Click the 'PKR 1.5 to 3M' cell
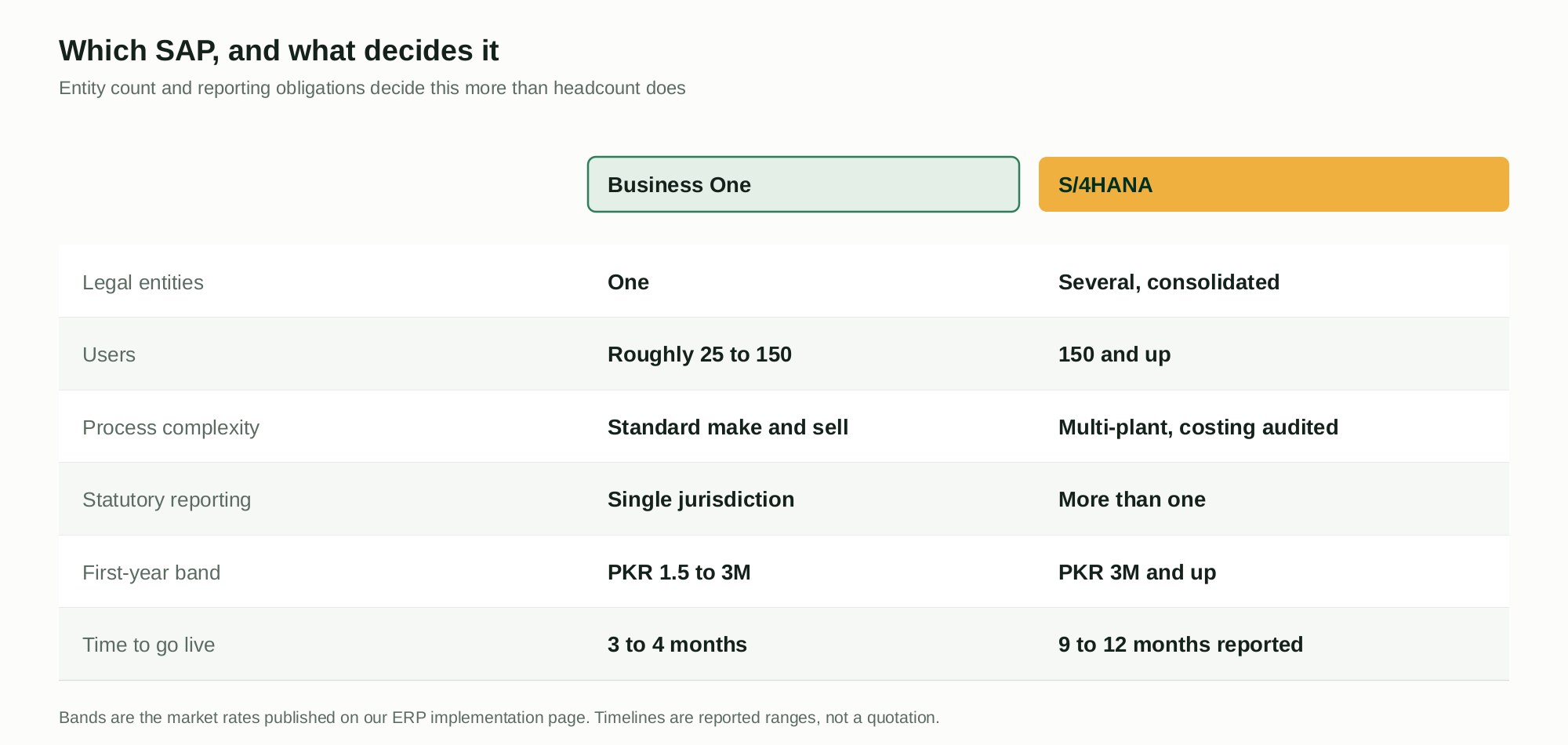Image resolution: width=1568 pixels, height=745 pixels. click(679, 572)
